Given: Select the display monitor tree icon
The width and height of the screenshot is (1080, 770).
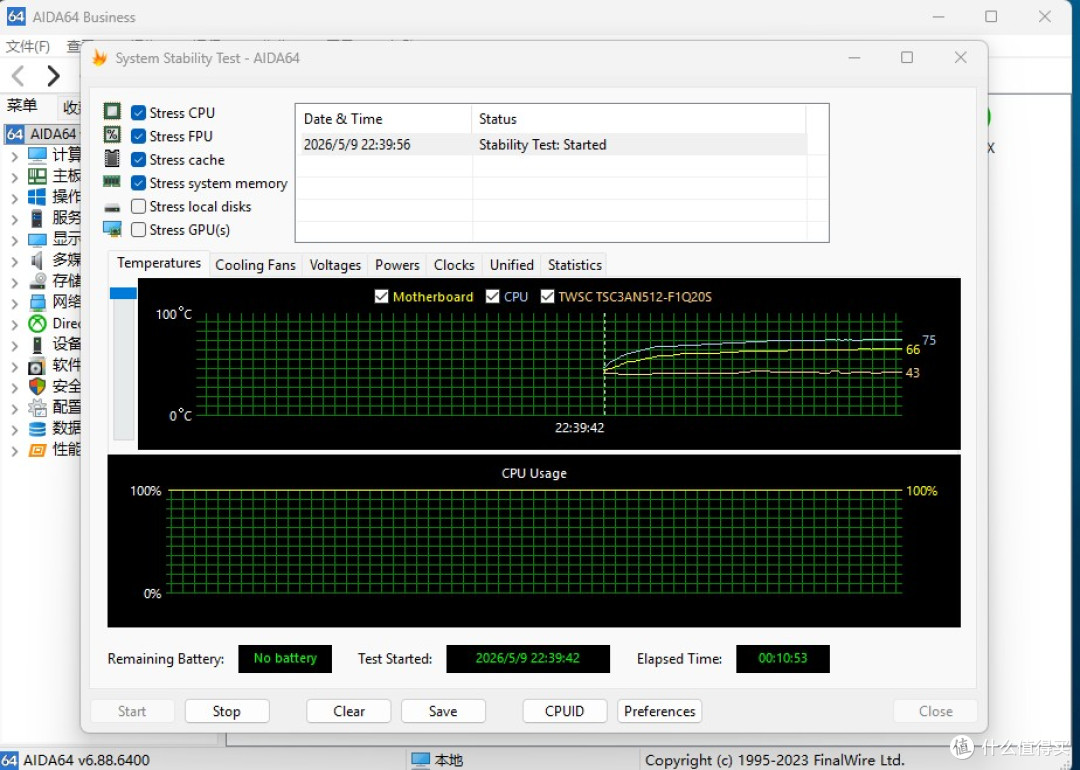Looking at the screenshot, I should (x=37, y=239).
